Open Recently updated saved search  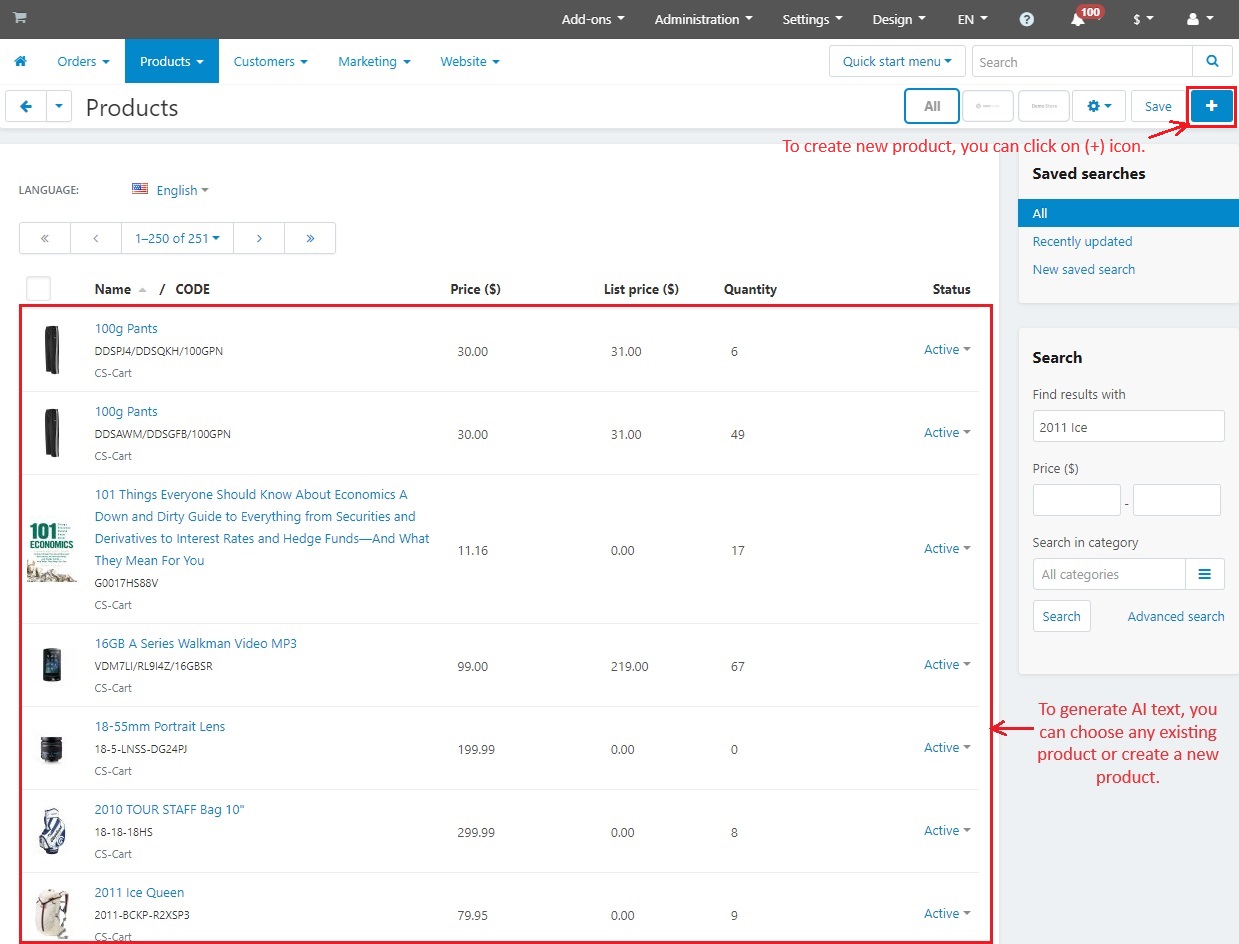1082,241
